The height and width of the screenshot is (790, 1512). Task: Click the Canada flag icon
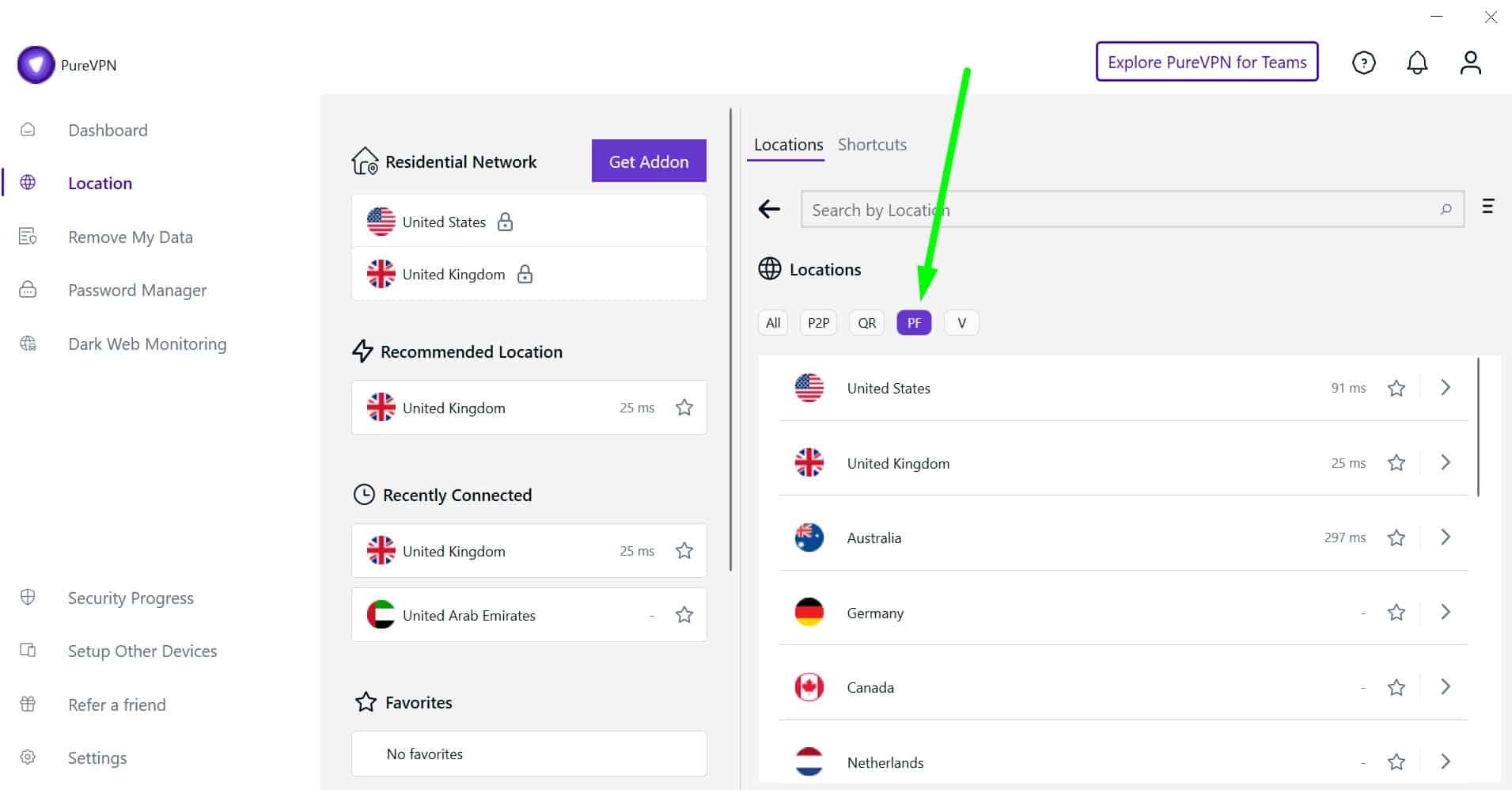click(809, 687)
